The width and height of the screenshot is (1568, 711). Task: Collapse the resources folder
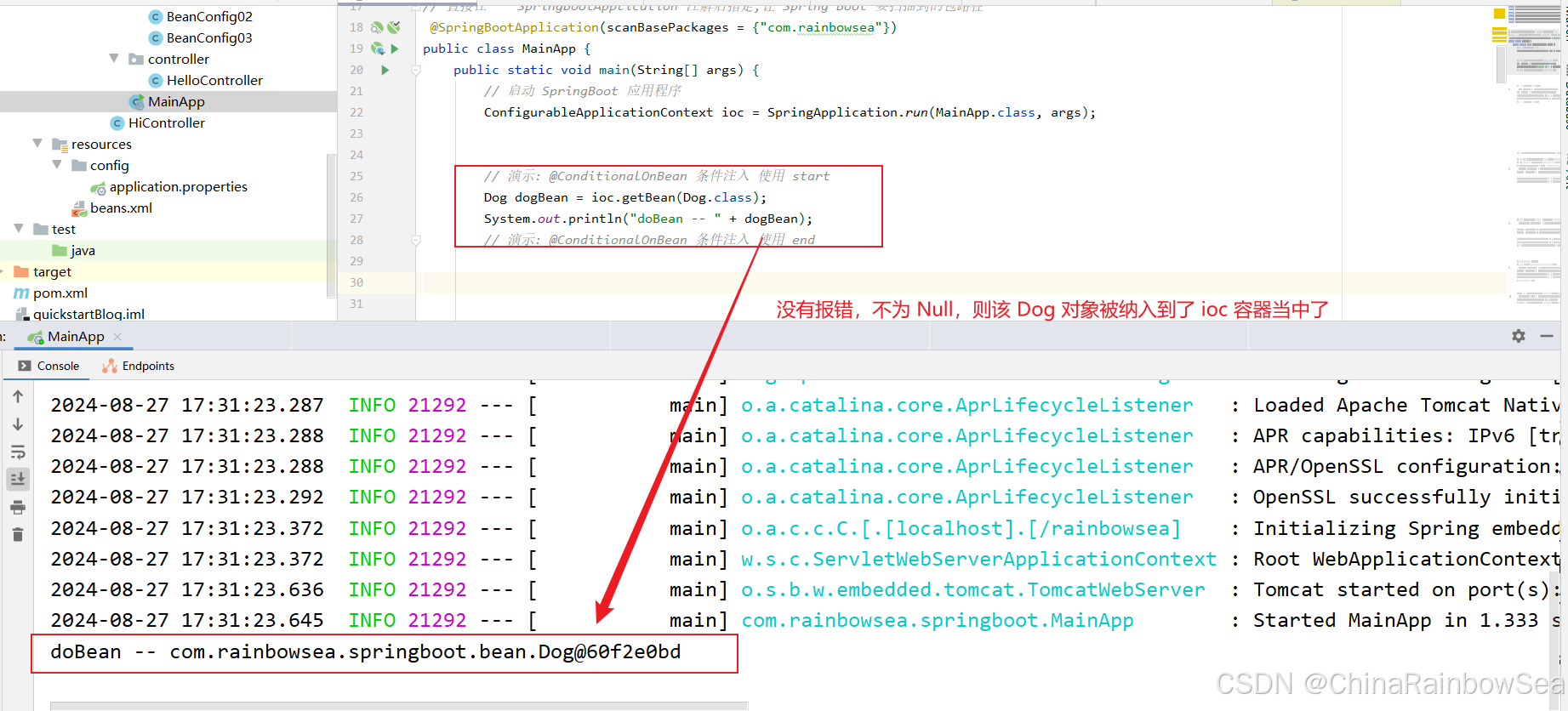37,144
